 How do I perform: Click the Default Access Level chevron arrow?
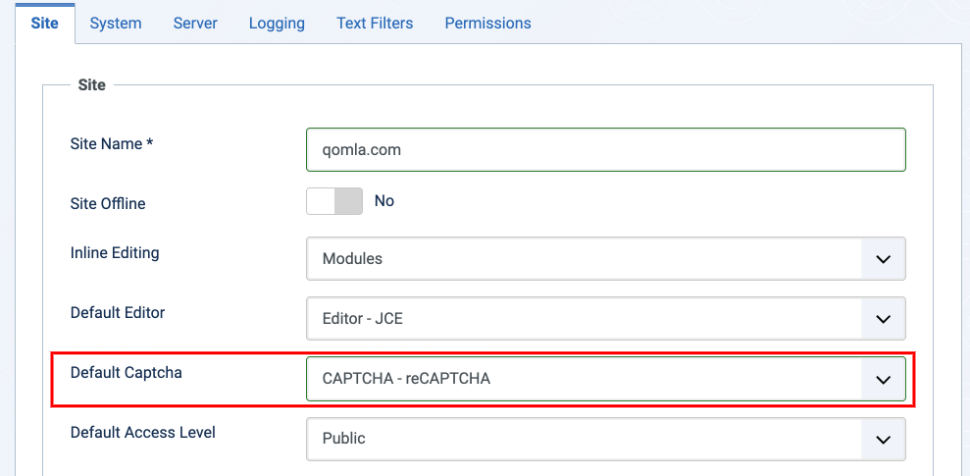pos(883,439)
